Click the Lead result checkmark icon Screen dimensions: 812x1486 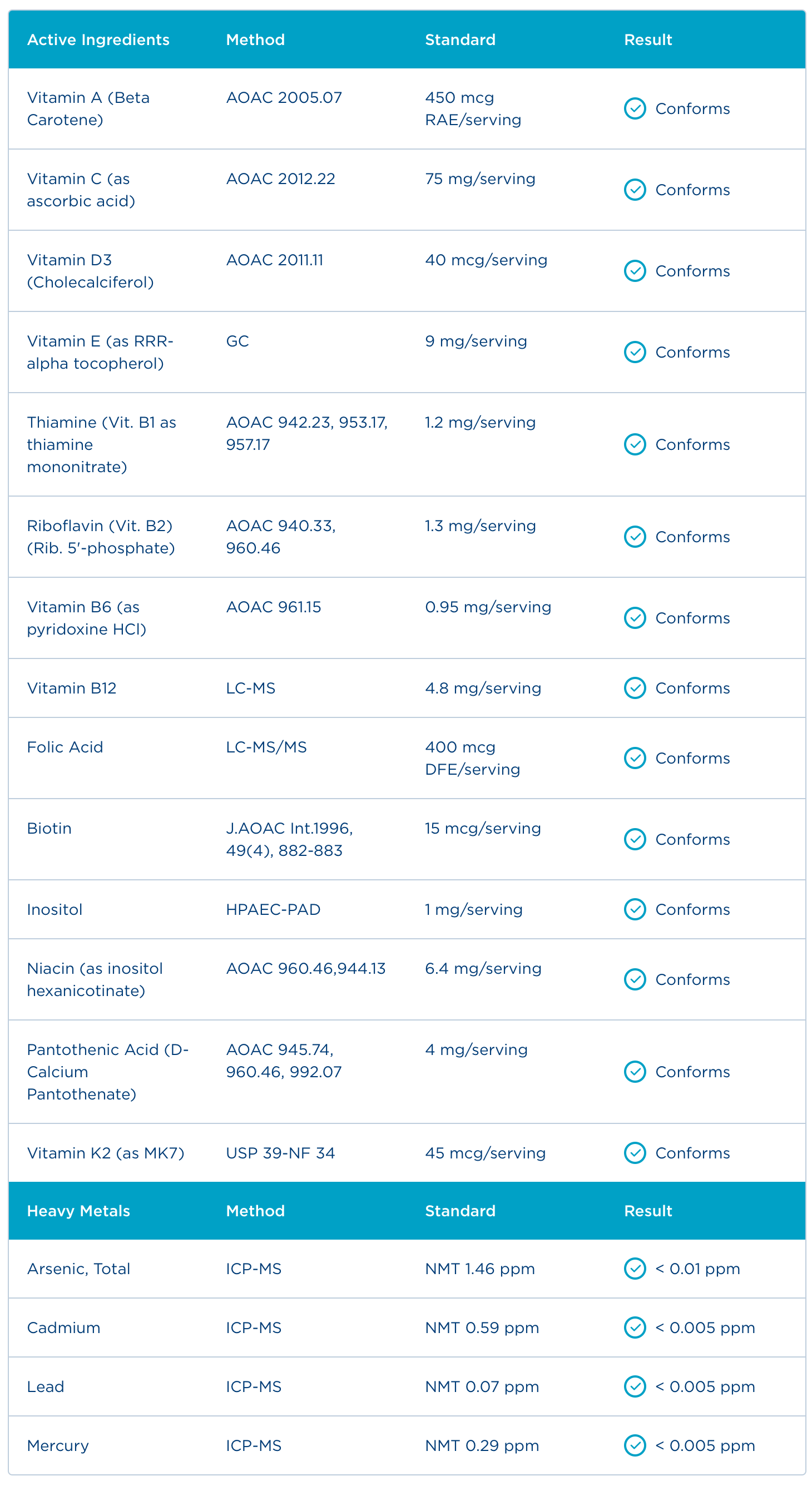click(635, 1386)
